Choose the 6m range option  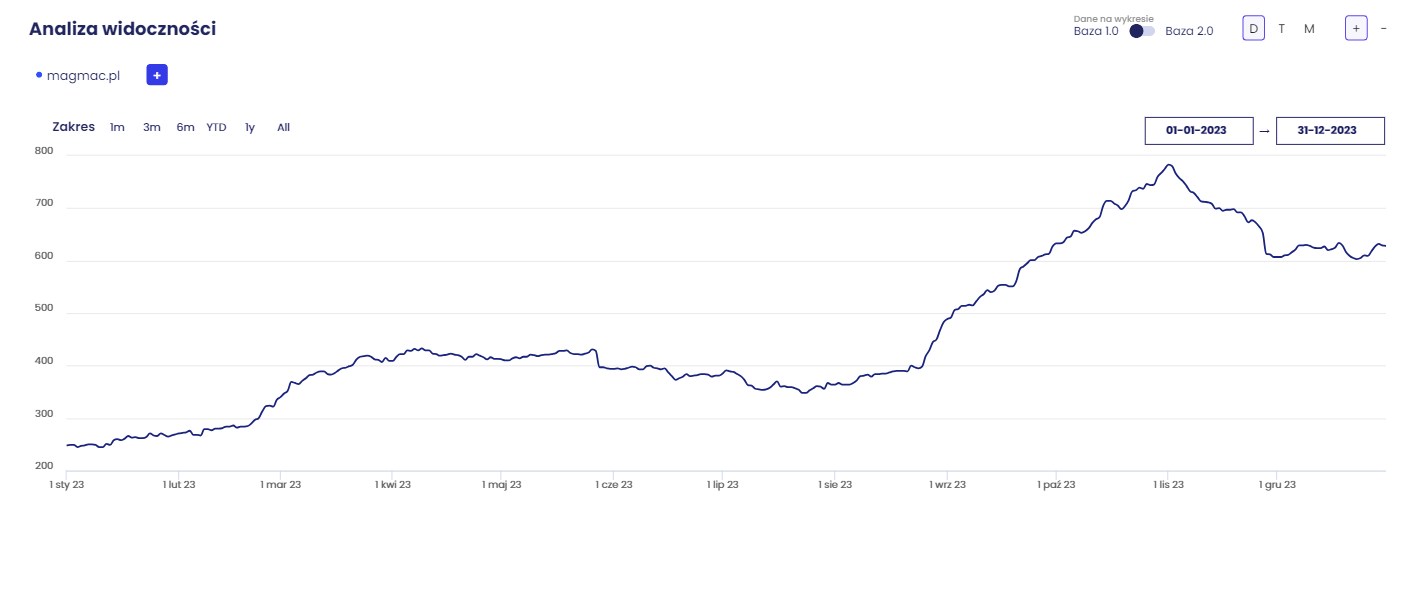(x=185, y=127)
